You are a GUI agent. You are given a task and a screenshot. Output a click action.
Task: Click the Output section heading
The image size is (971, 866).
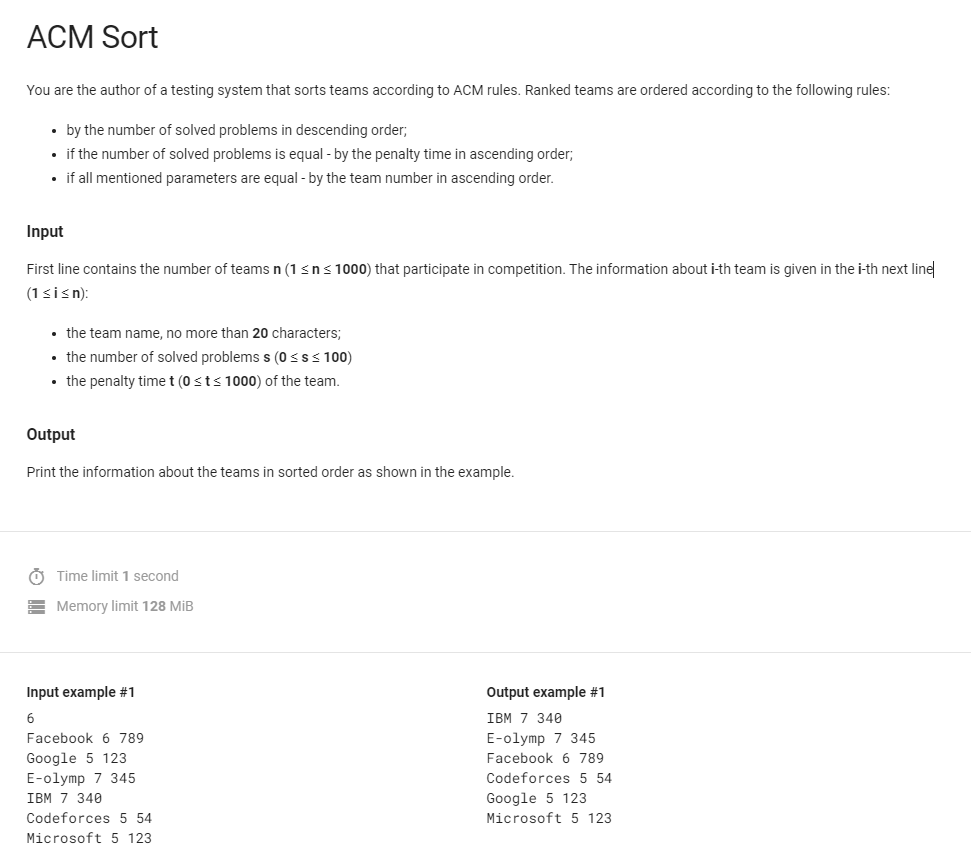pos(51,435)
